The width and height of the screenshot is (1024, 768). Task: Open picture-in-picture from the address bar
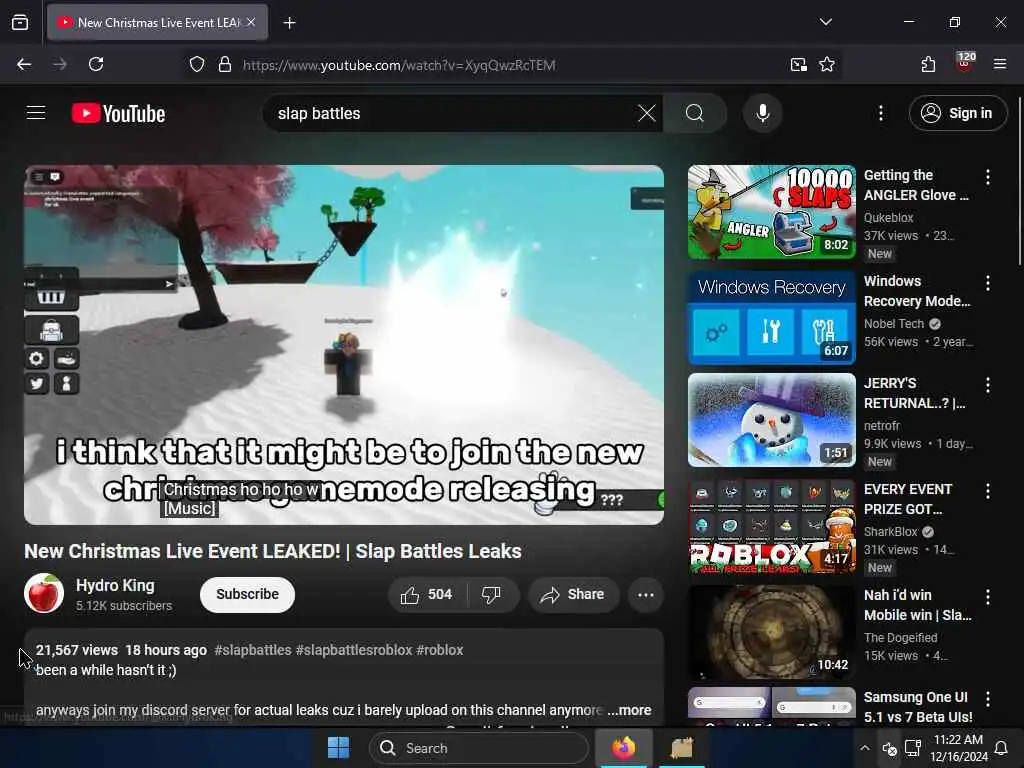[x=798, y=65]
